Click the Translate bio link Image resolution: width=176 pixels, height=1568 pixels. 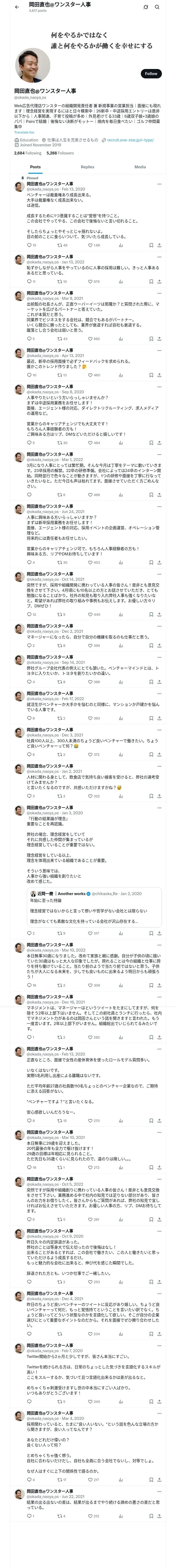pos(24,132)
